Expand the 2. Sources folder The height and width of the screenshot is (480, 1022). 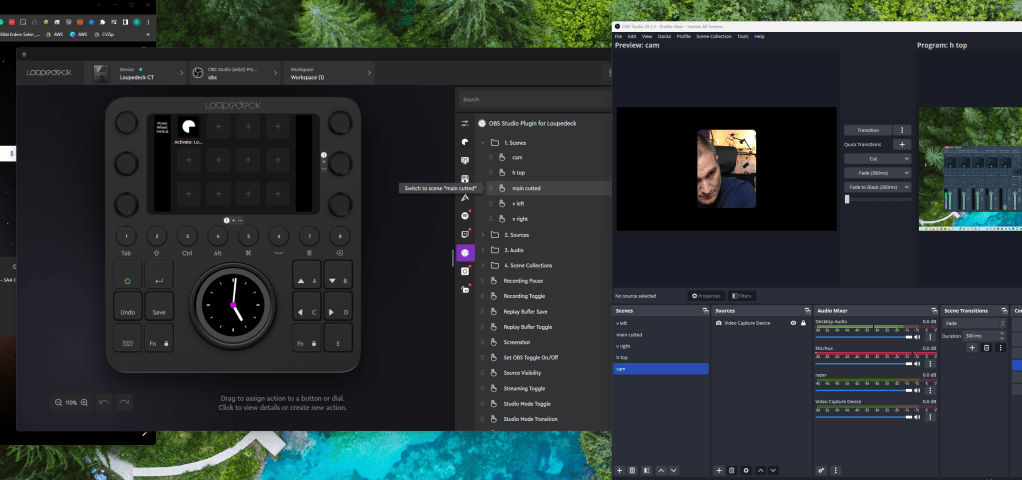click(x=483, y=235)
